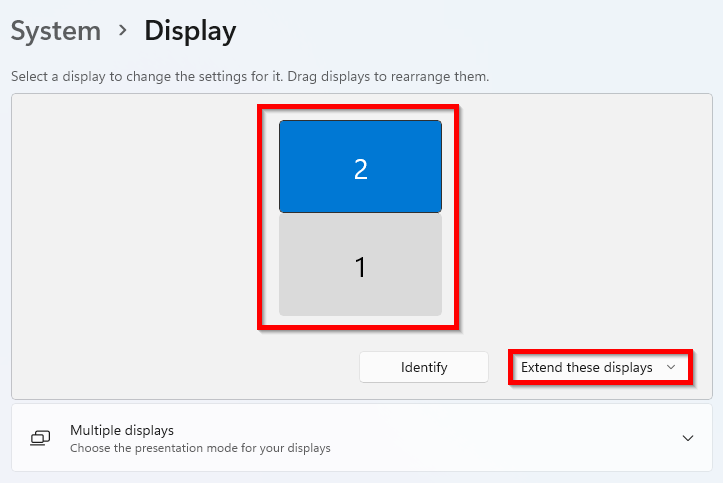Click the top edge of the display 2 rectangle
The image size is (723, 483).
coord(361,121)
